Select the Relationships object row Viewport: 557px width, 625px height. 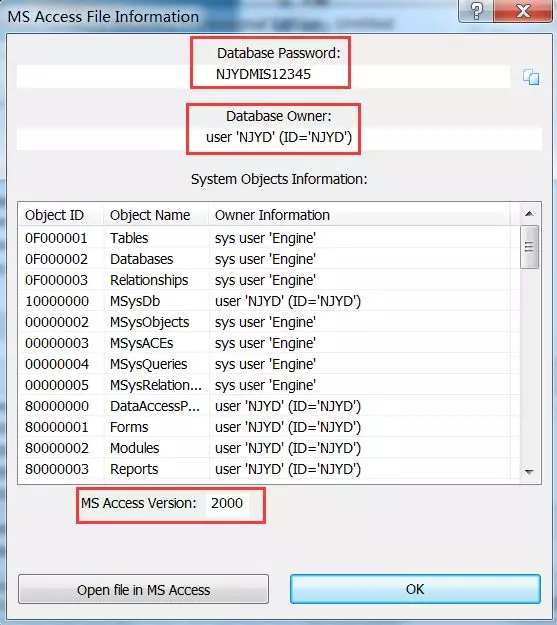click(269, 280)
